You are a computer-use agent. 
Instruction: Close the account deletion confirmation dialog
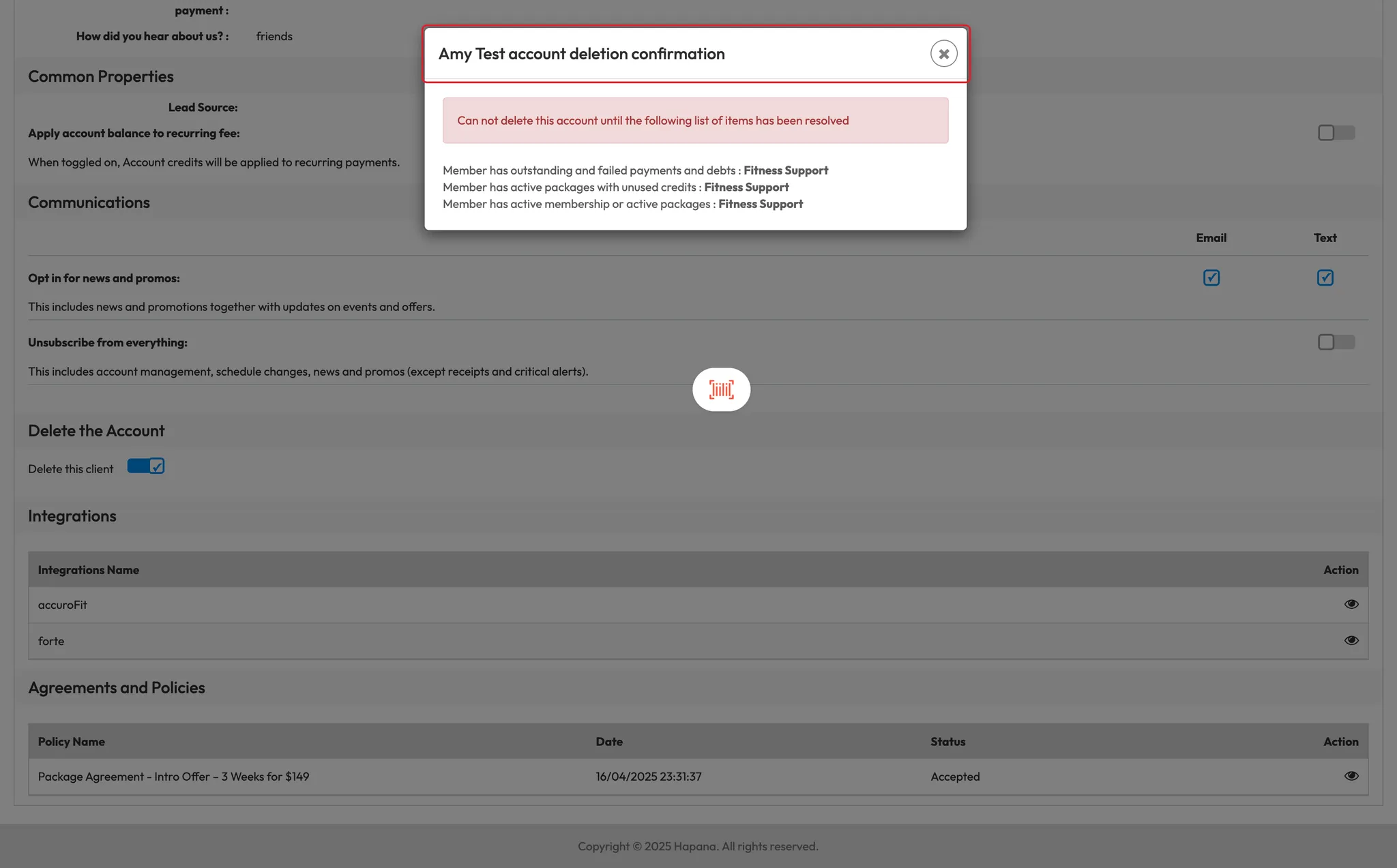pos(943,54)
